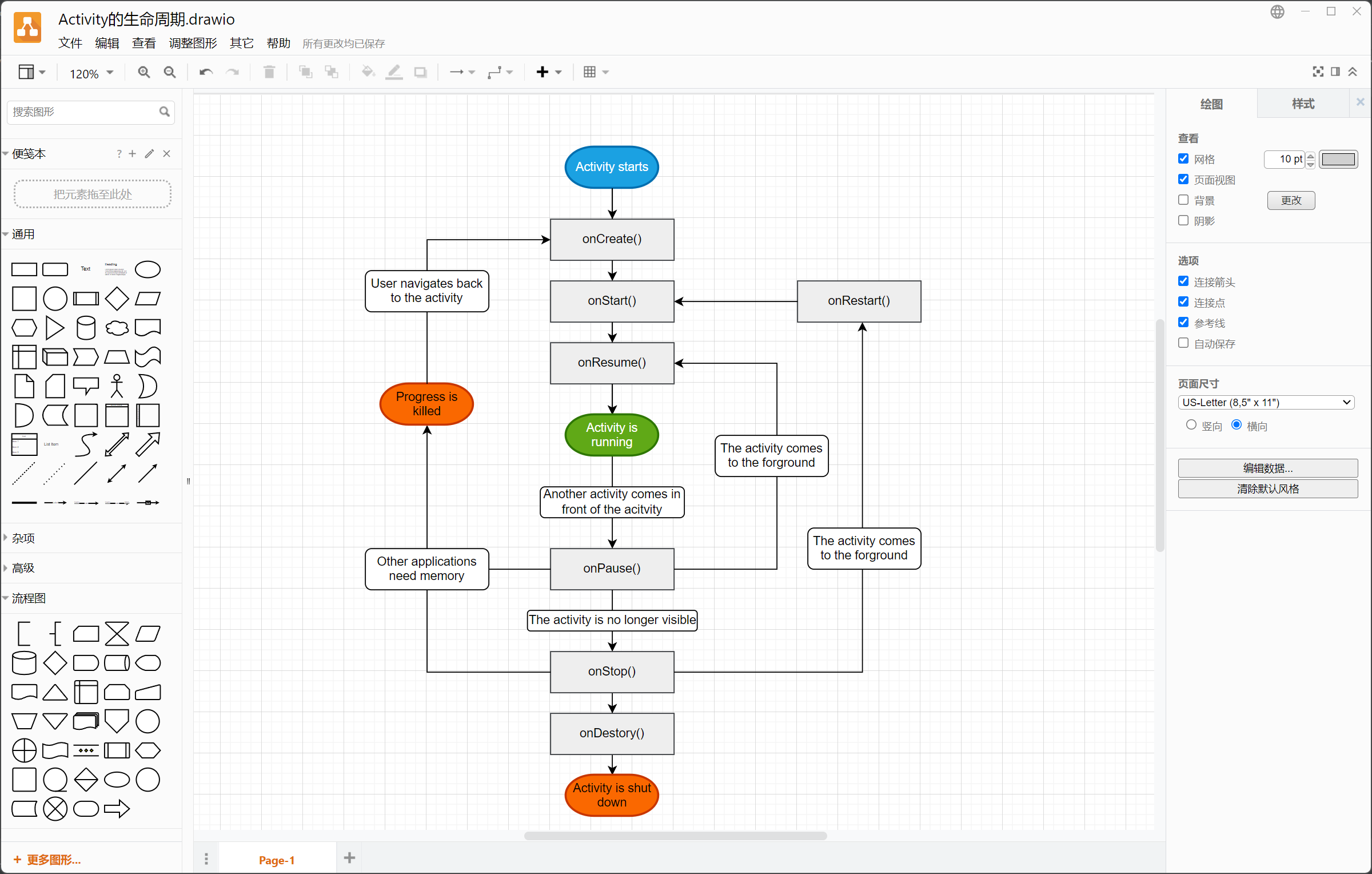Viewport: 1372px width, 874px height.
Task: Expand the 杂项 shape category
Action: pos(23,538)
